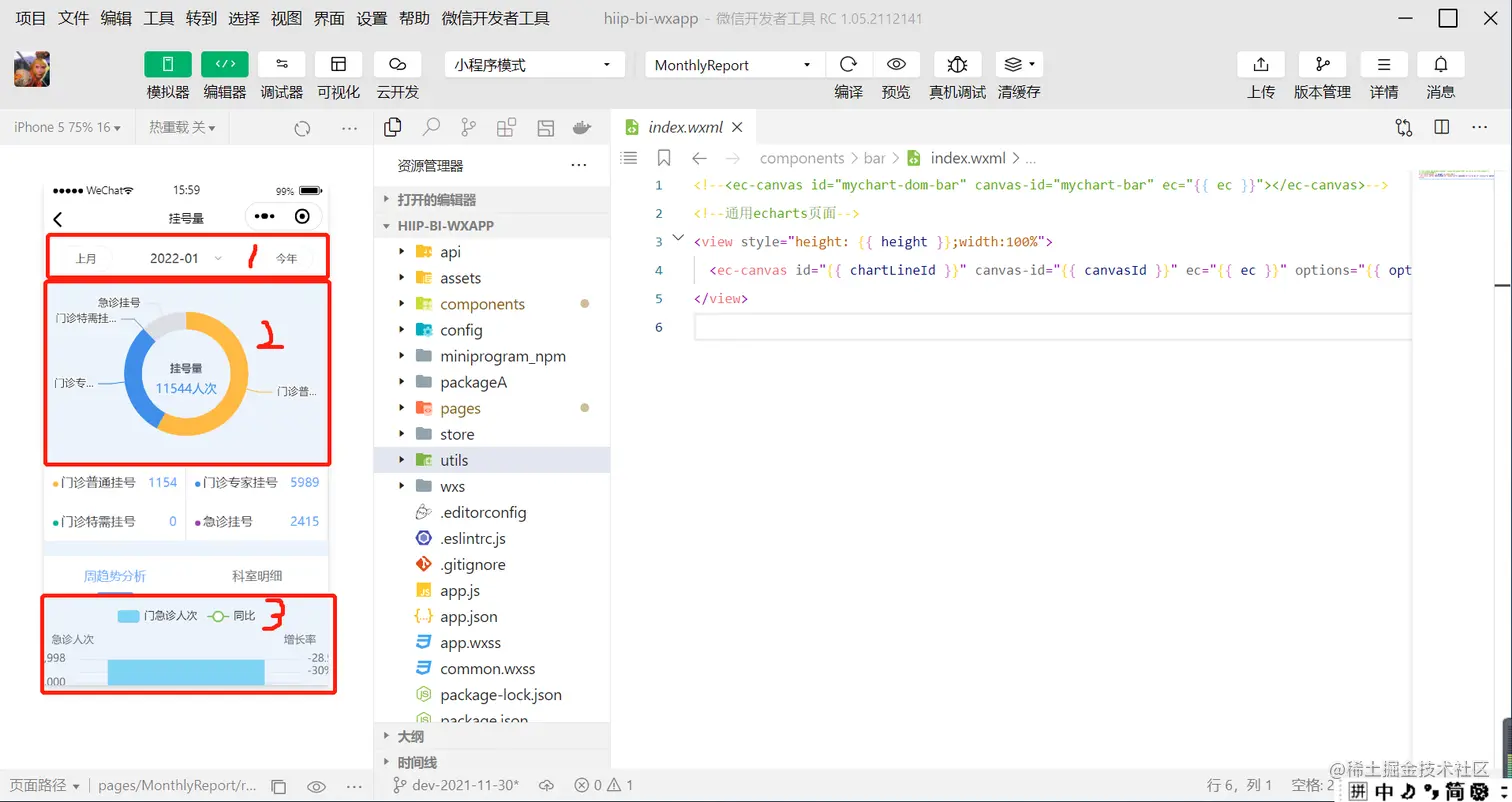Click the simulator refresh icon
The width and height of the screenshot is (1512, 802).
coord(302,129)
